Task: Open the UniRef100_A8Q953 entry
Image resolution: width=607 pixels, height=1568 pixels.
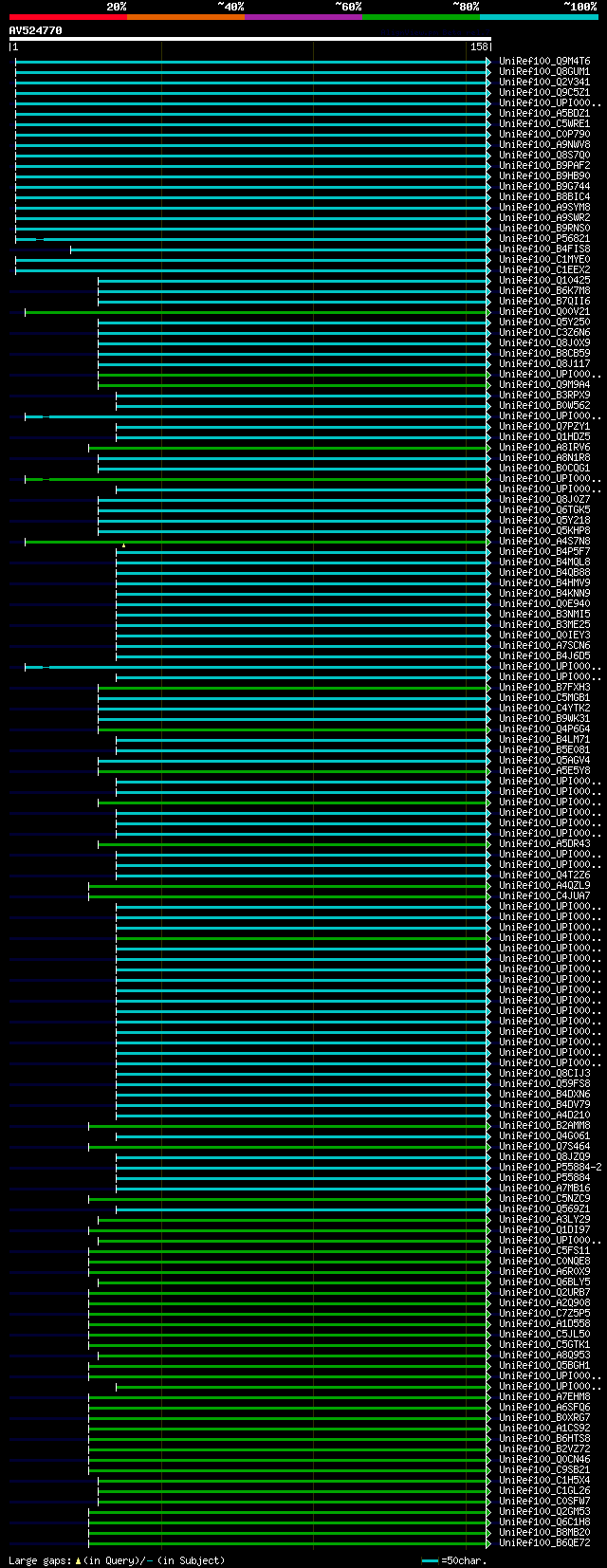Action: point(544,1355)
